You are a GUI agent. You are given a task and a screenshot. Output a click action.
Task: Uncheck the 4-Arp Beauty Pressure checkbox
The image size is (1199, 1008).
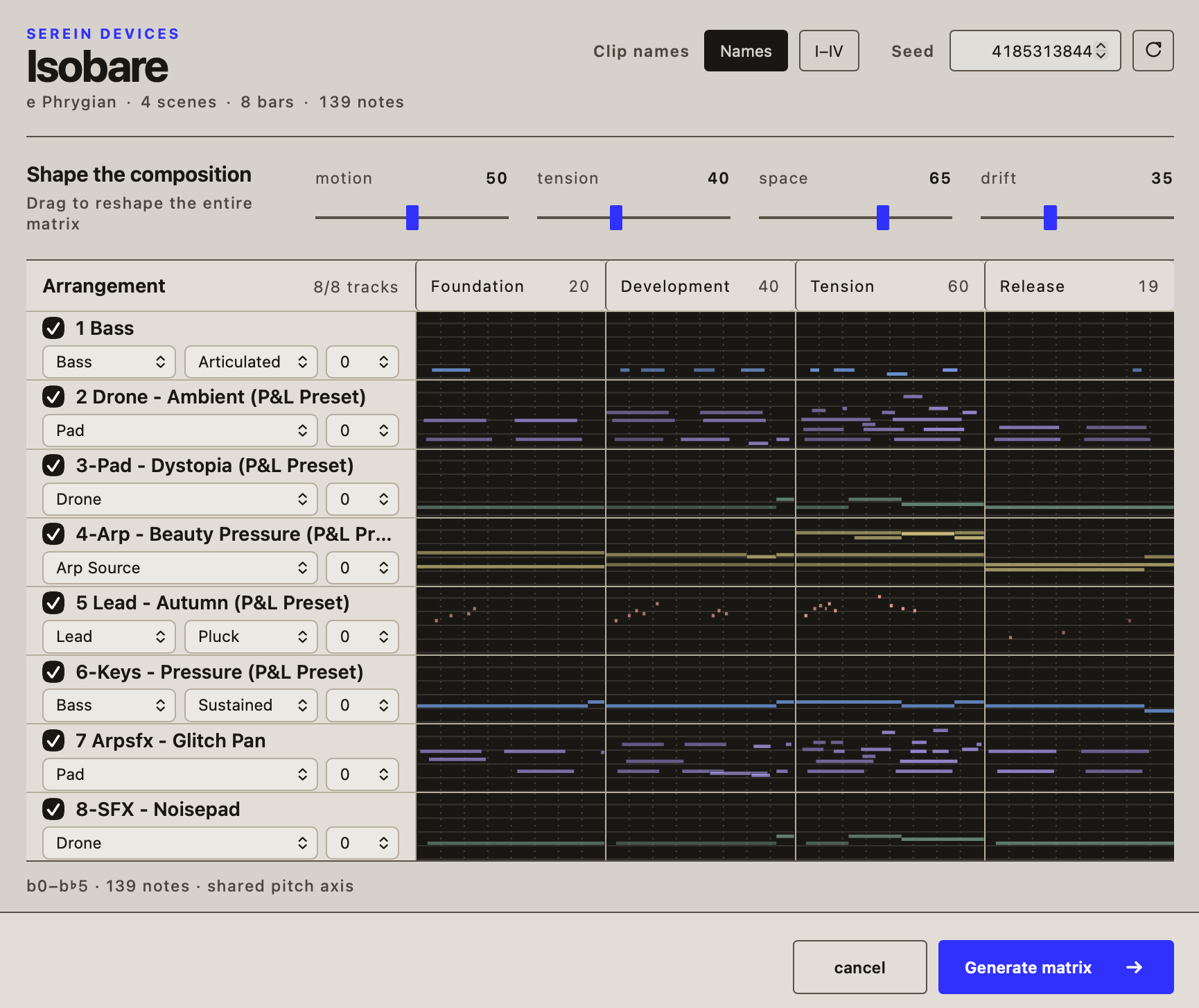[x=53, y=534]
